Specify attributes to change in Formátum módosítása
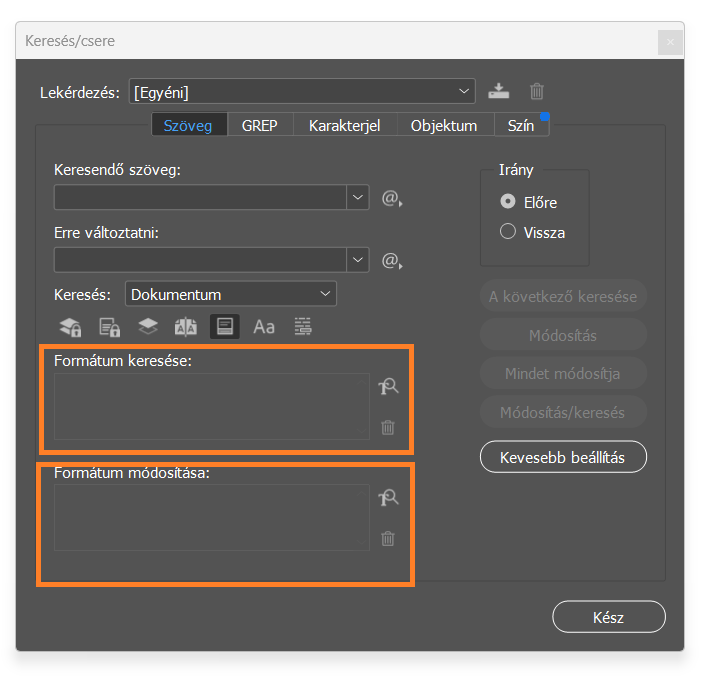 coord(388,498)
